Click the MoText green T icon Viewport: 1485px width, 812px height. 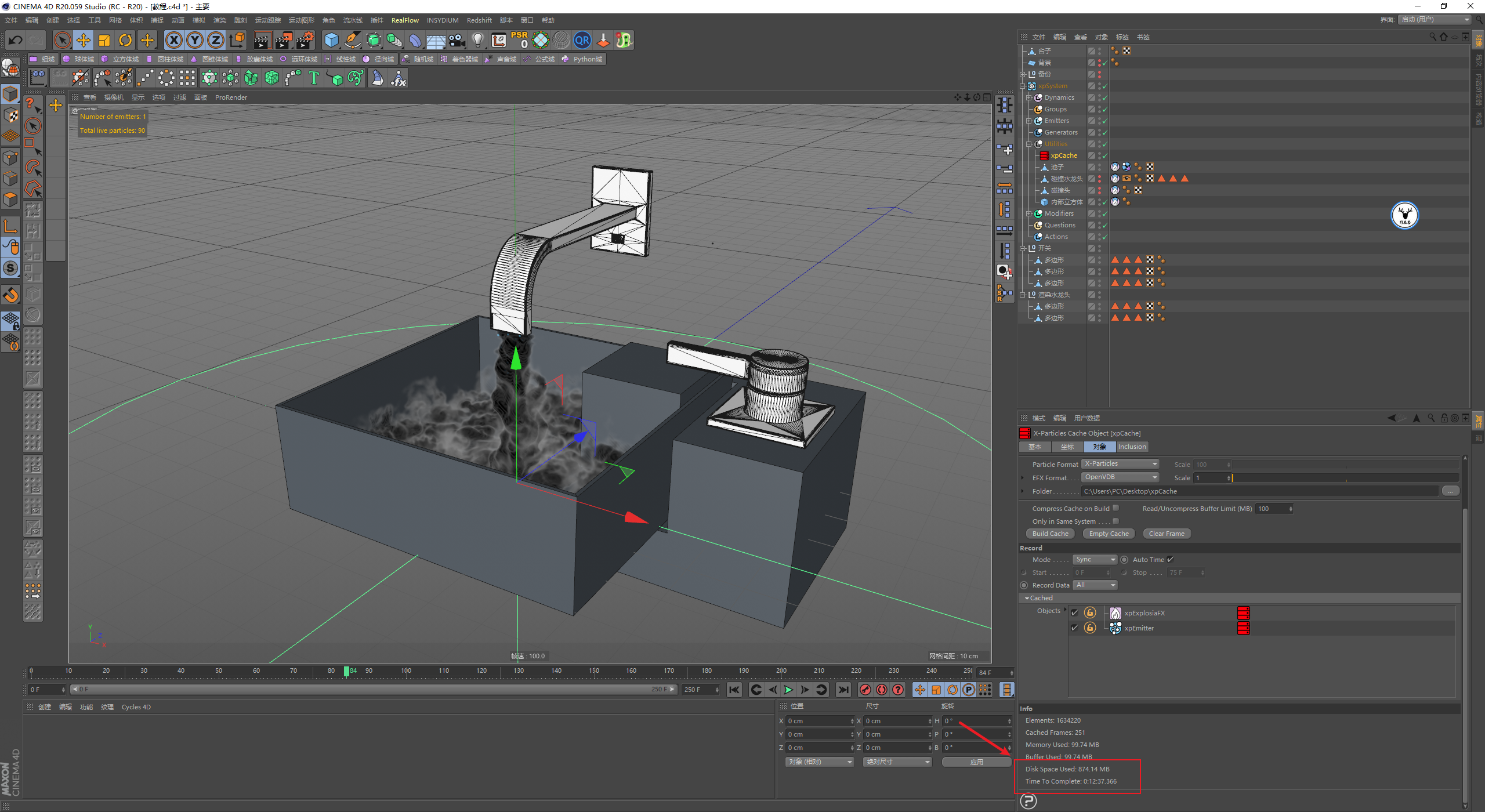pyautogui.click(x=314, y=78)
